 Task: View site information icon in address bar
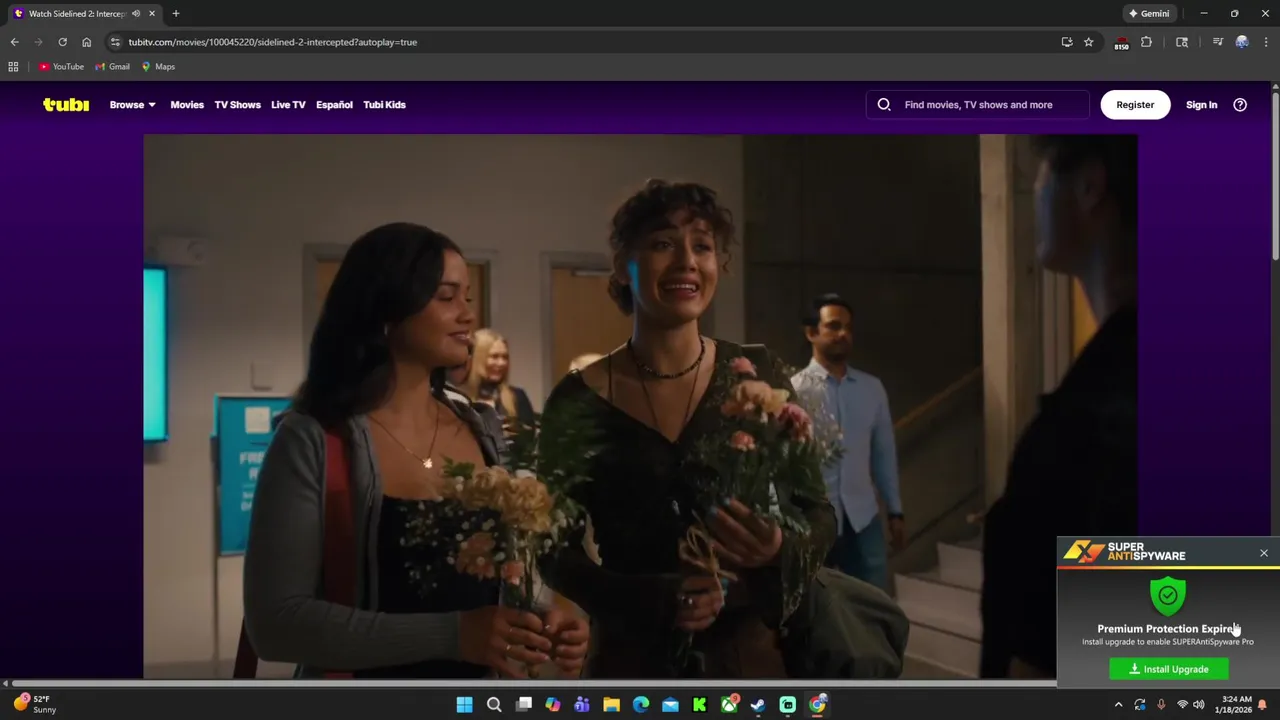[x=115, y=42]
